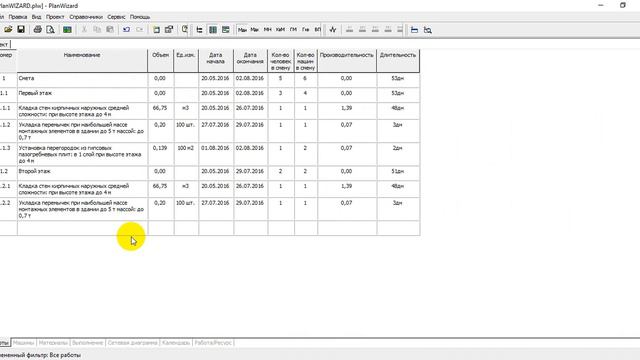Switch to the combined table-chart view icon
Image resolution: width=640 pixels, height=360 pixels.
[x=225, y=29]
